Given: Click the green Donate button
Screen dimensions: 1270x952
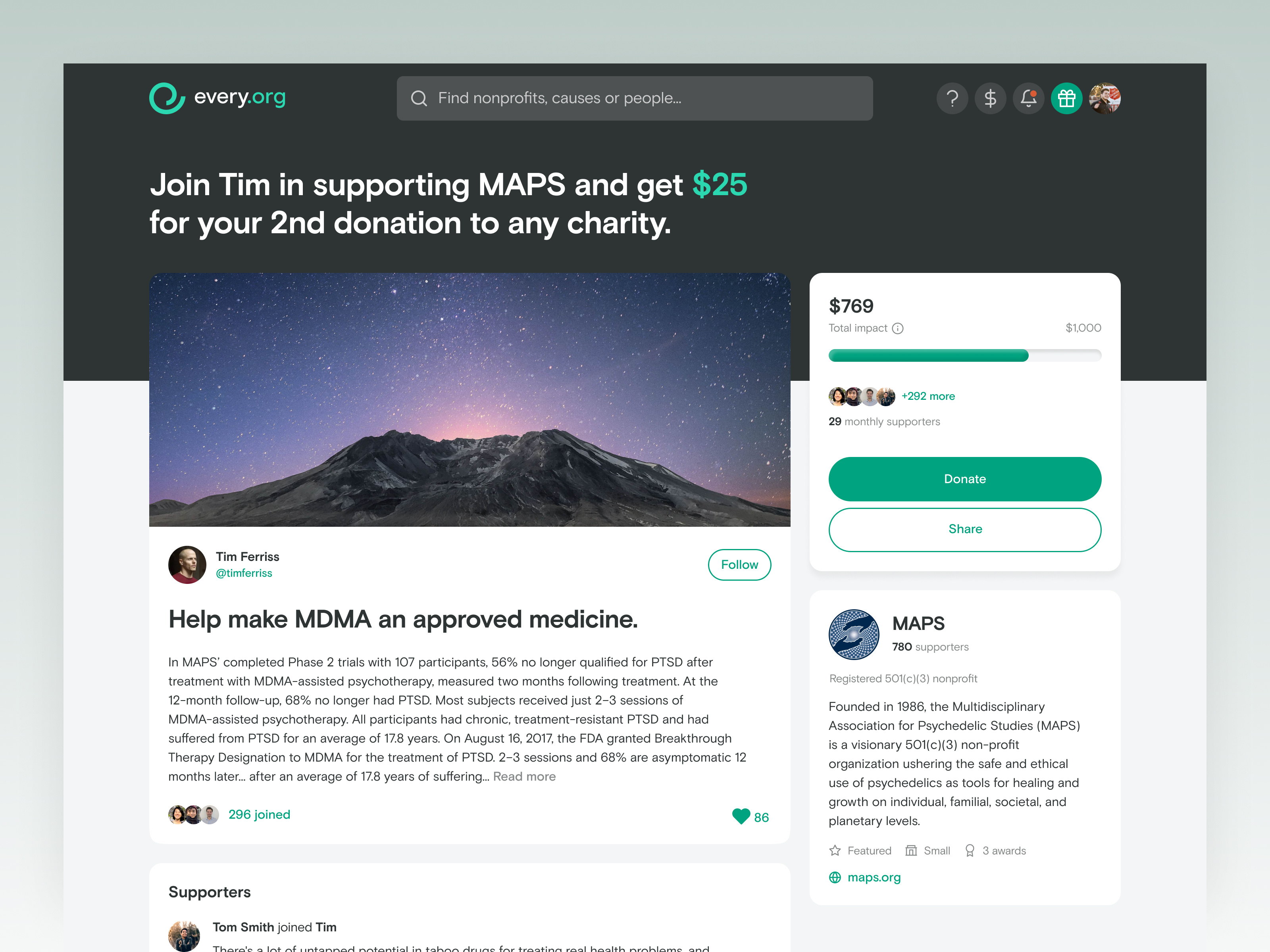Looking at the screenshot, I should point(964,479).
